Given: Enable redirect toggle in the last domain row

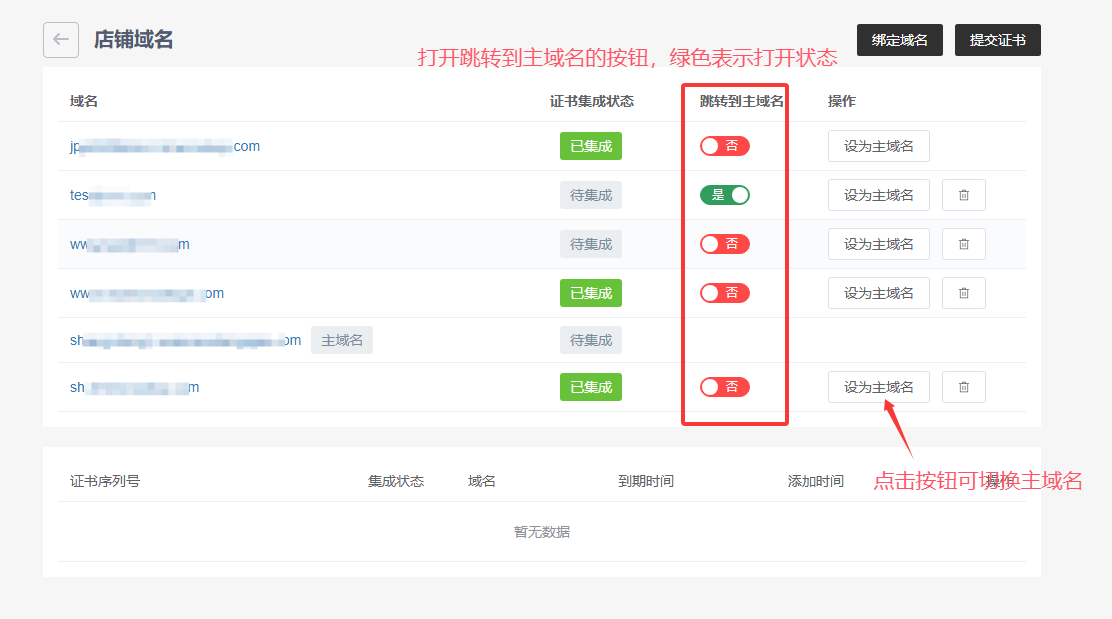Looking at the screenshot, I should 725,387.
